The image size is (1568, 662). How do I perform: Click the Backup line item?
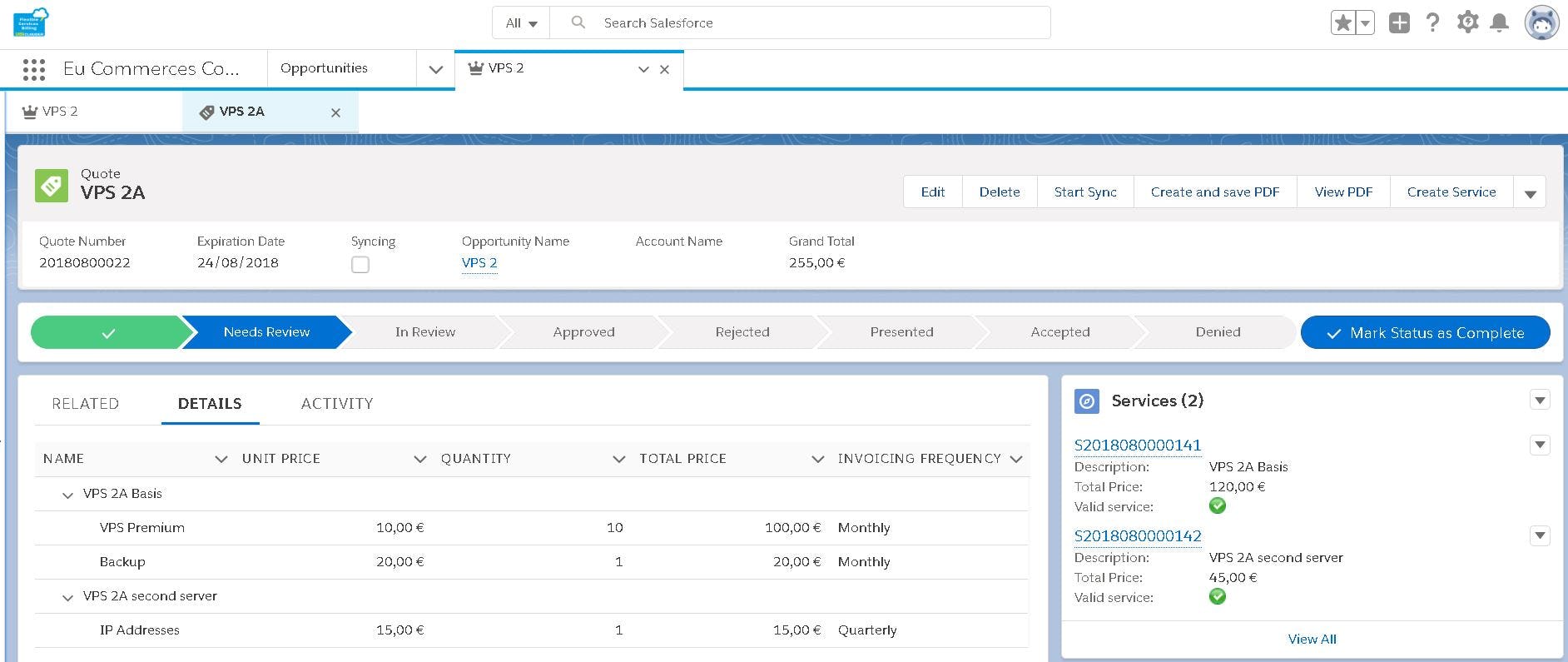122,562
